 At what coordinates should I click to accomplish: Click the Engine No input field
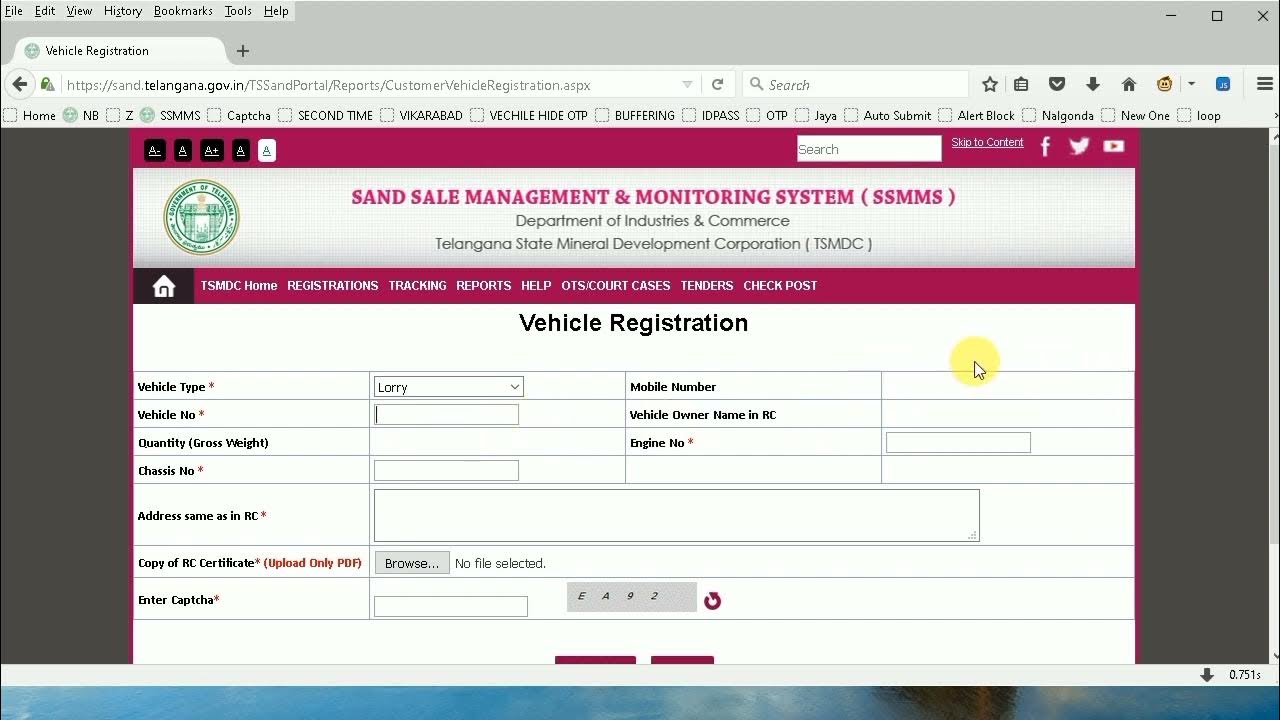[958, 442]
